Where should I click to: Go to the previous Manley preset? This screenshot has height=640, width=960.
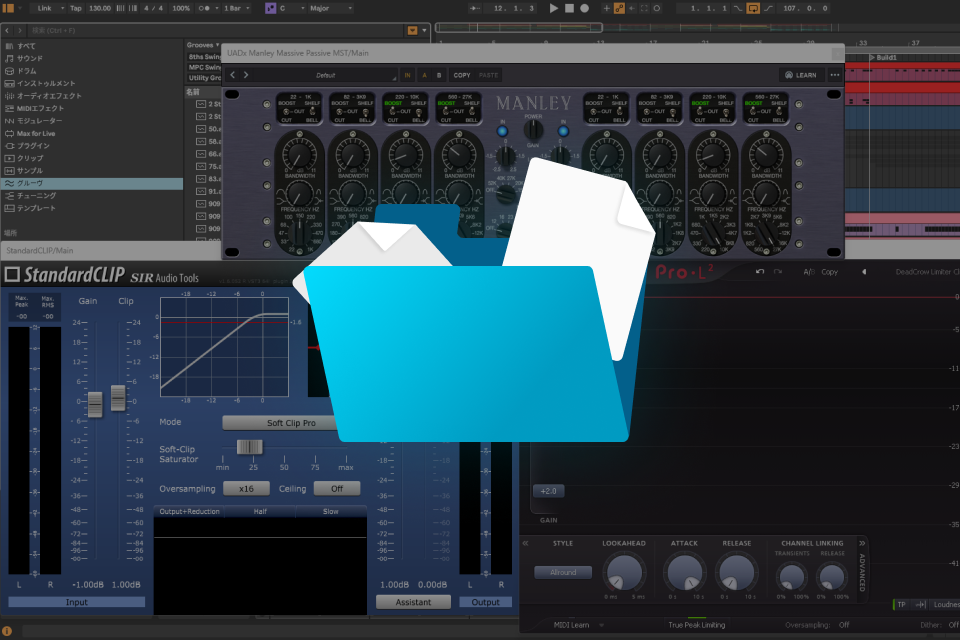coord(233,75)
